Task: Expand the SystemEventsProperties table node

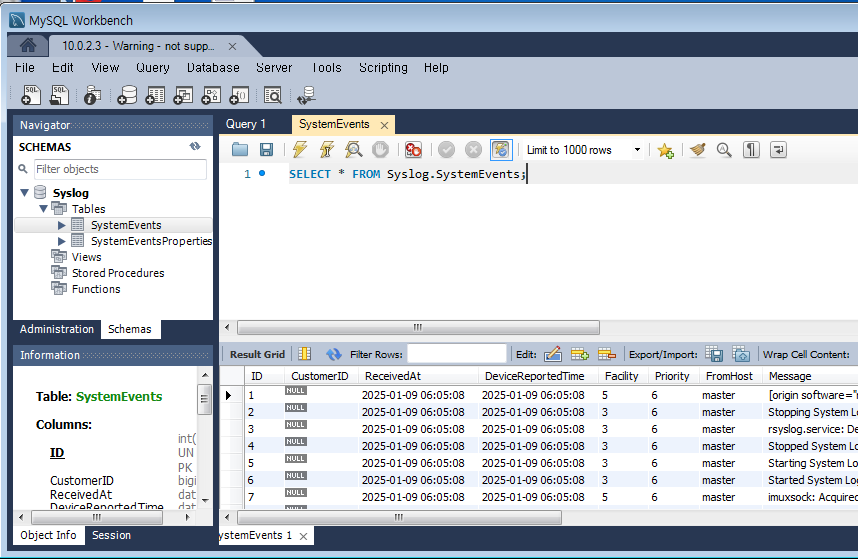Action: [x=61, y=241]
